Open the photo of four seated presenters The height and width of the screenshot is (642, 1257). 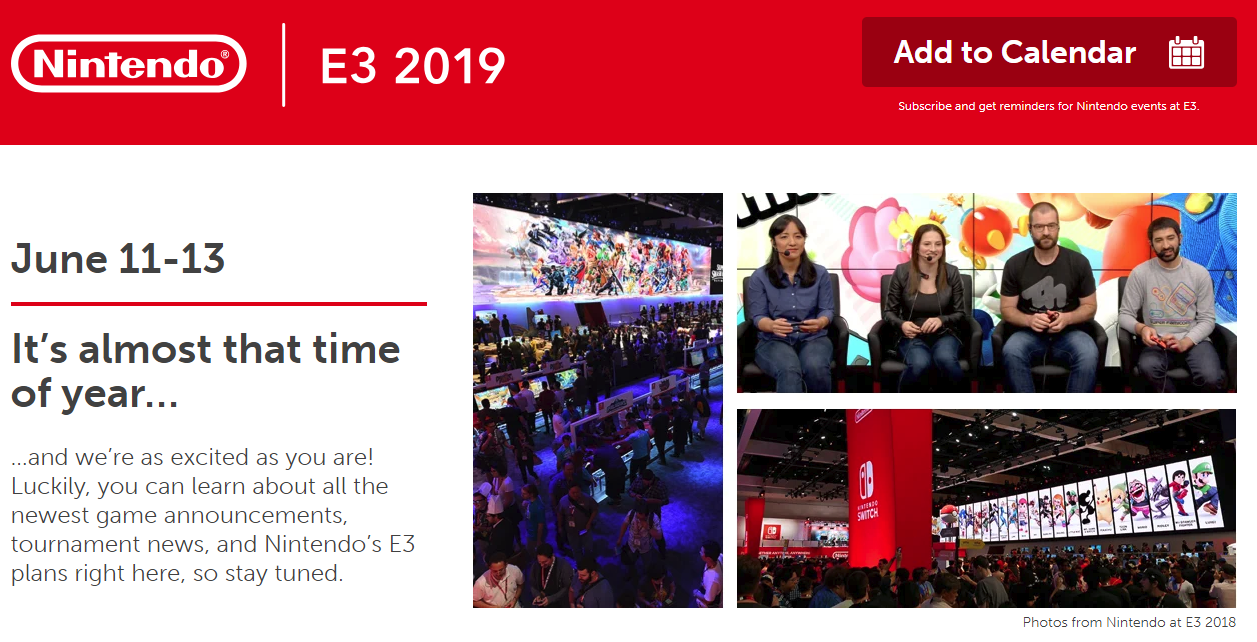pyautogui.click(x=986, y=292)
